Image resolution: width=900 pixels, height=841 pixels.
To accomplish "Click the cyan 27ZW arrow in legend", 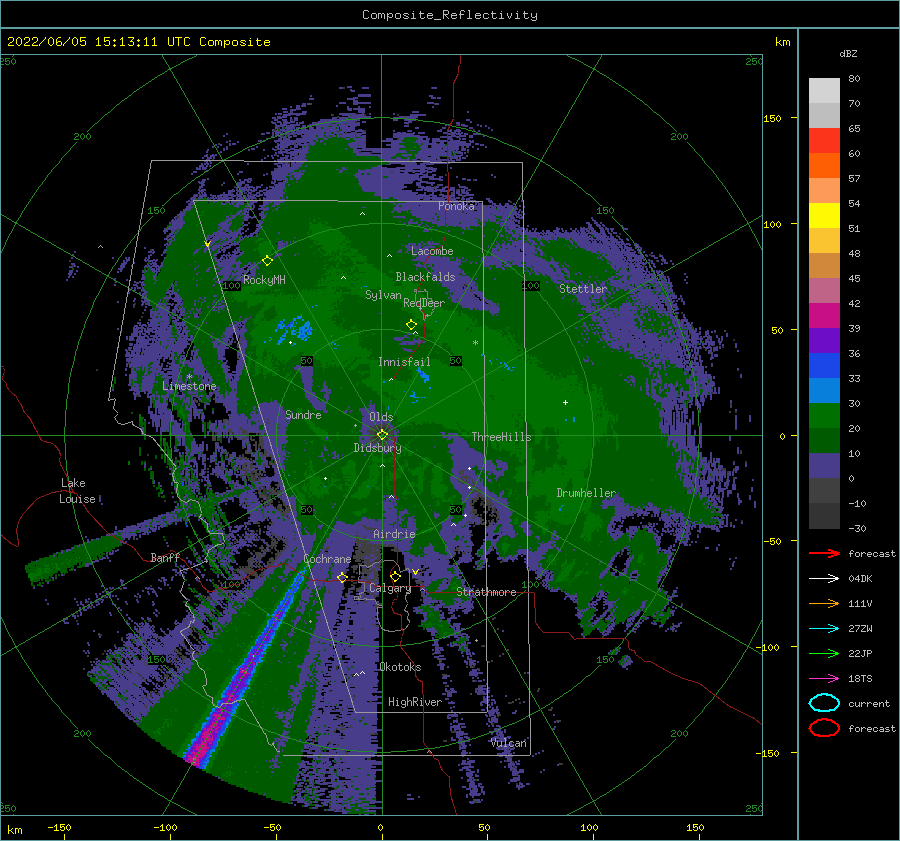I will coord(824,629).
